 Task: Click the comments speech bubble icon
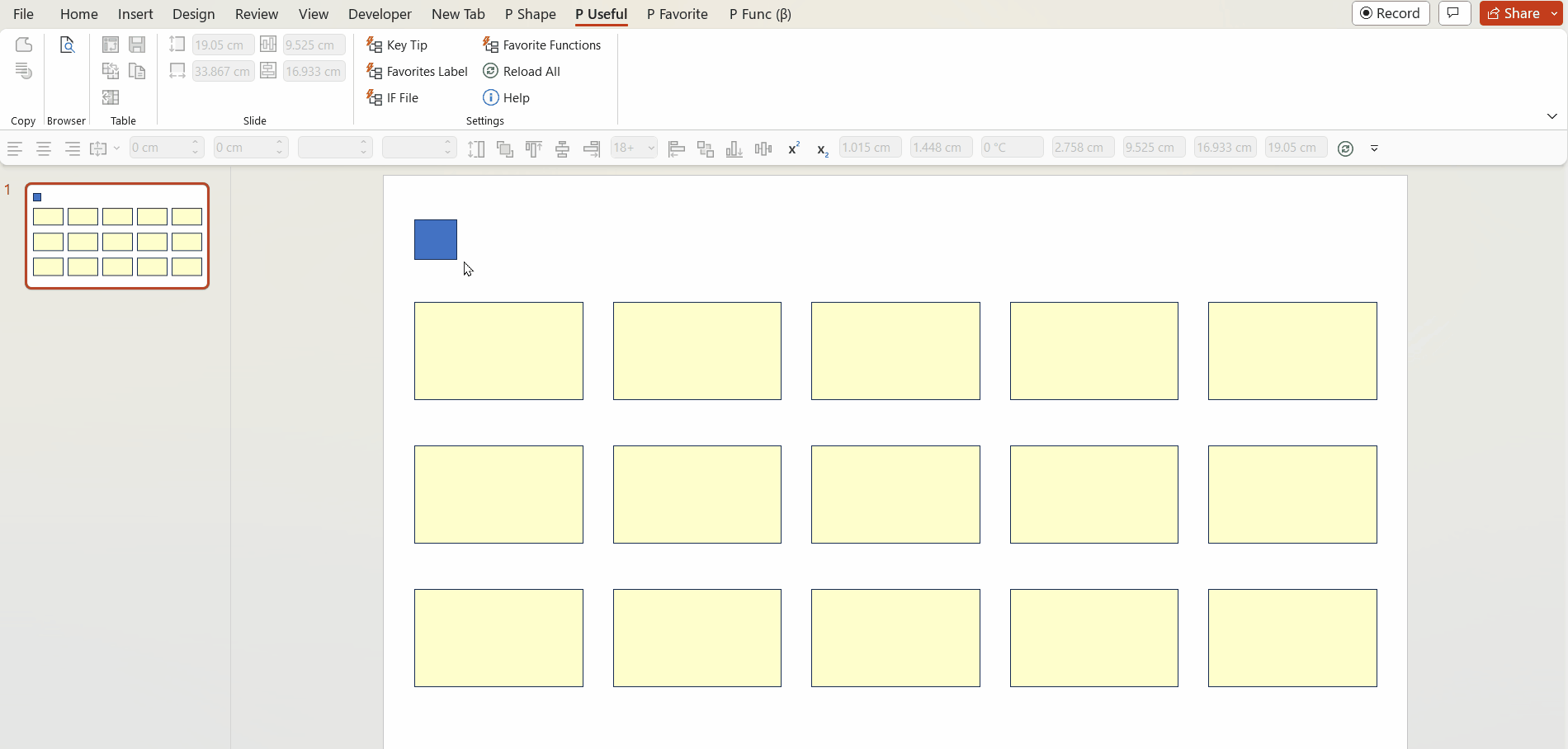[1454, 13]
